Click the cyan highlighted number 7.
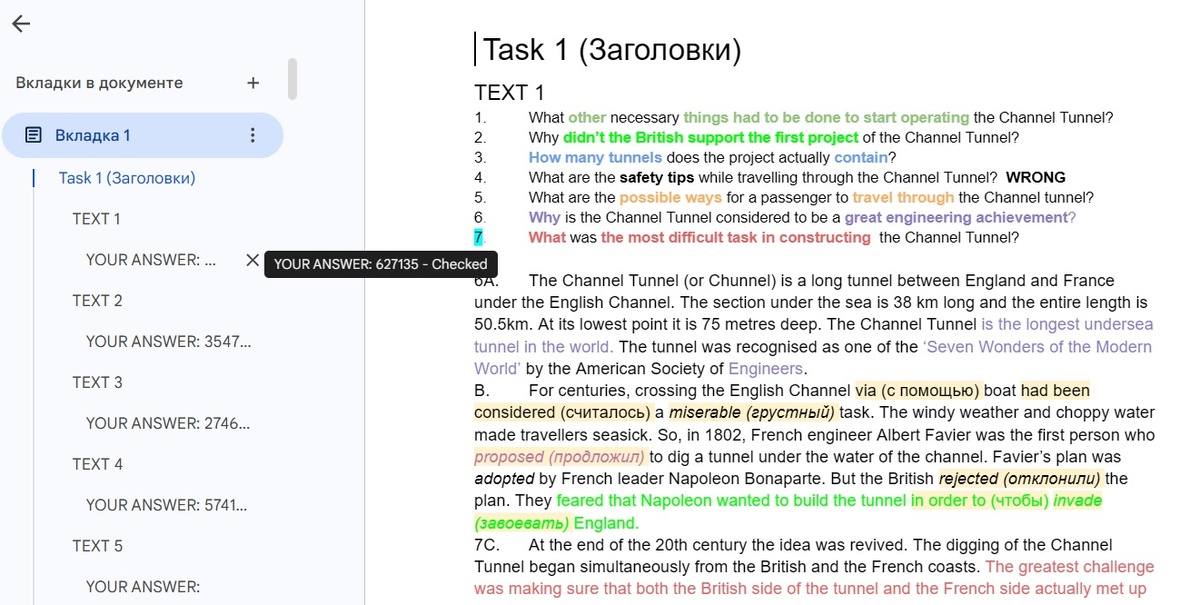Image resolution: width=1200 pixels, height=605 pixels. [x=479, y=238]
